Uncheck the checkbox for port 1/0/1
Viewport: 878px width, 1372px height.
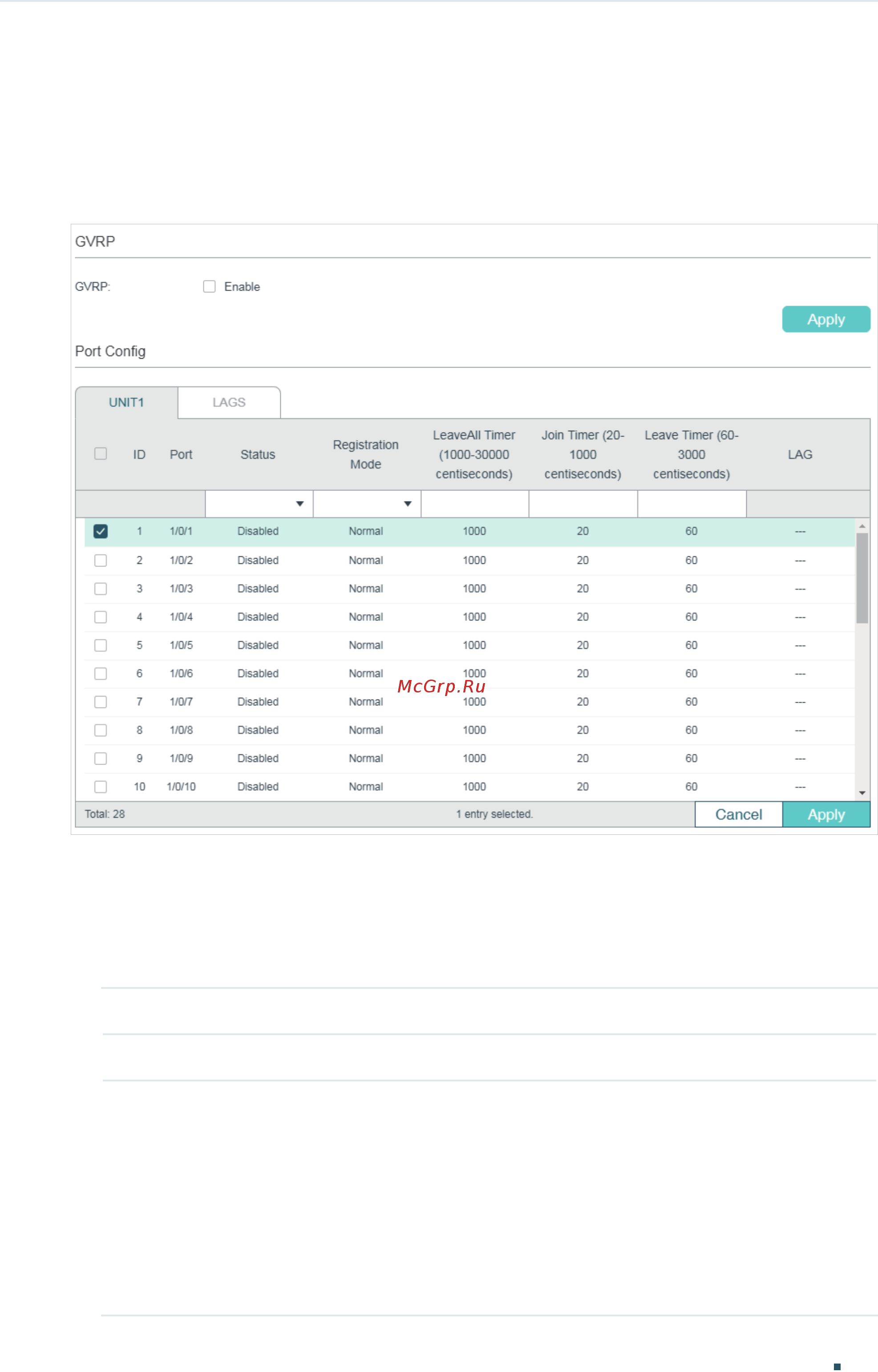[100, 531]
